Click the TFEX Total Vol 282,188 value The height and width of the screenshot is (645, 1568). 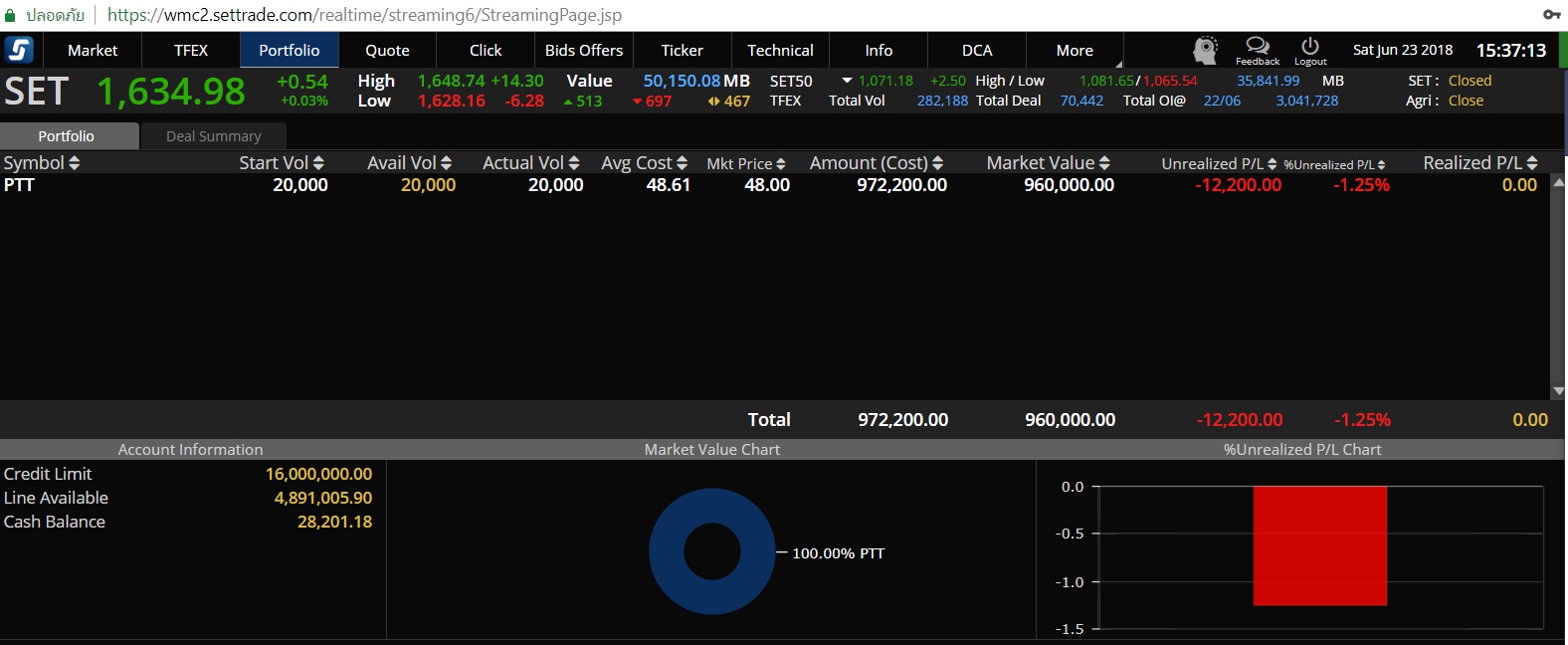tap(942, 101)
